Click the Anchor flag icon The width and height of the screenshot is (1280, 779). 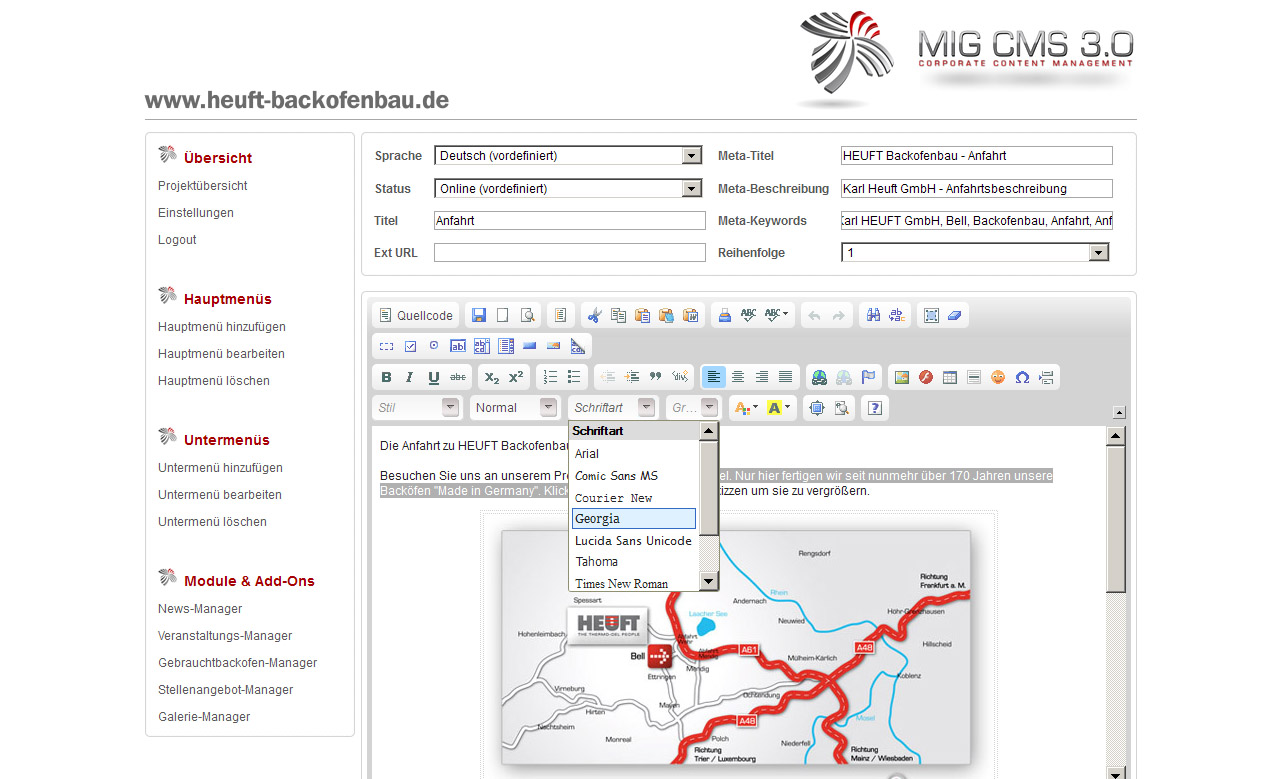point(868,377)
